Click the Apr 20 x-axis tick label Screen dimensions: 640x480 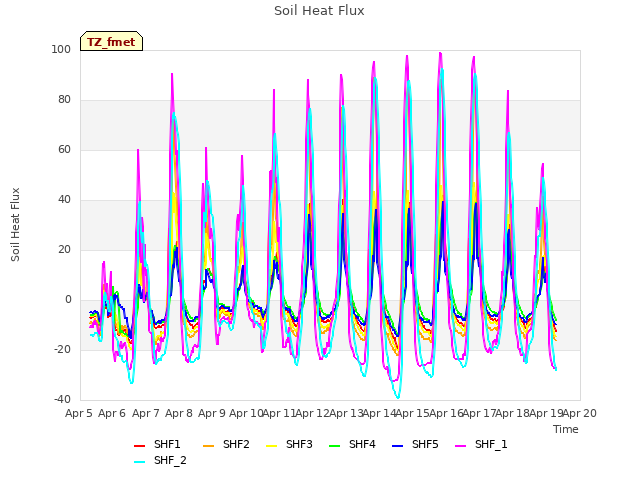(x=580, y=413)
